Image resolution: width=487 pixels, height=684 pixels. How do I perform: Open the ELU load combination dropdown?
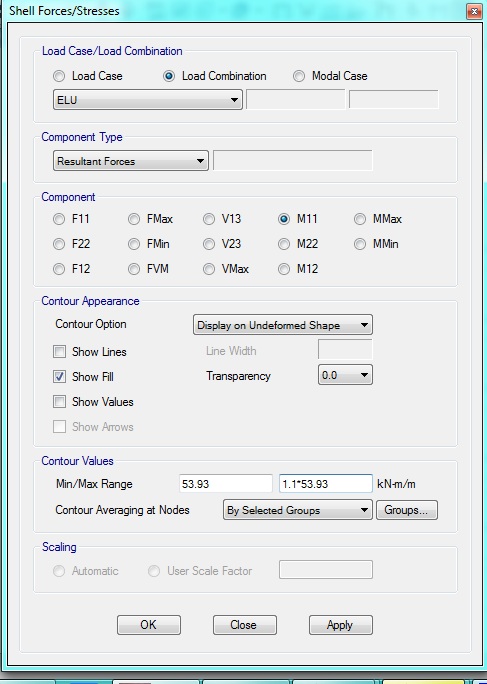click(x=147, y=100)
